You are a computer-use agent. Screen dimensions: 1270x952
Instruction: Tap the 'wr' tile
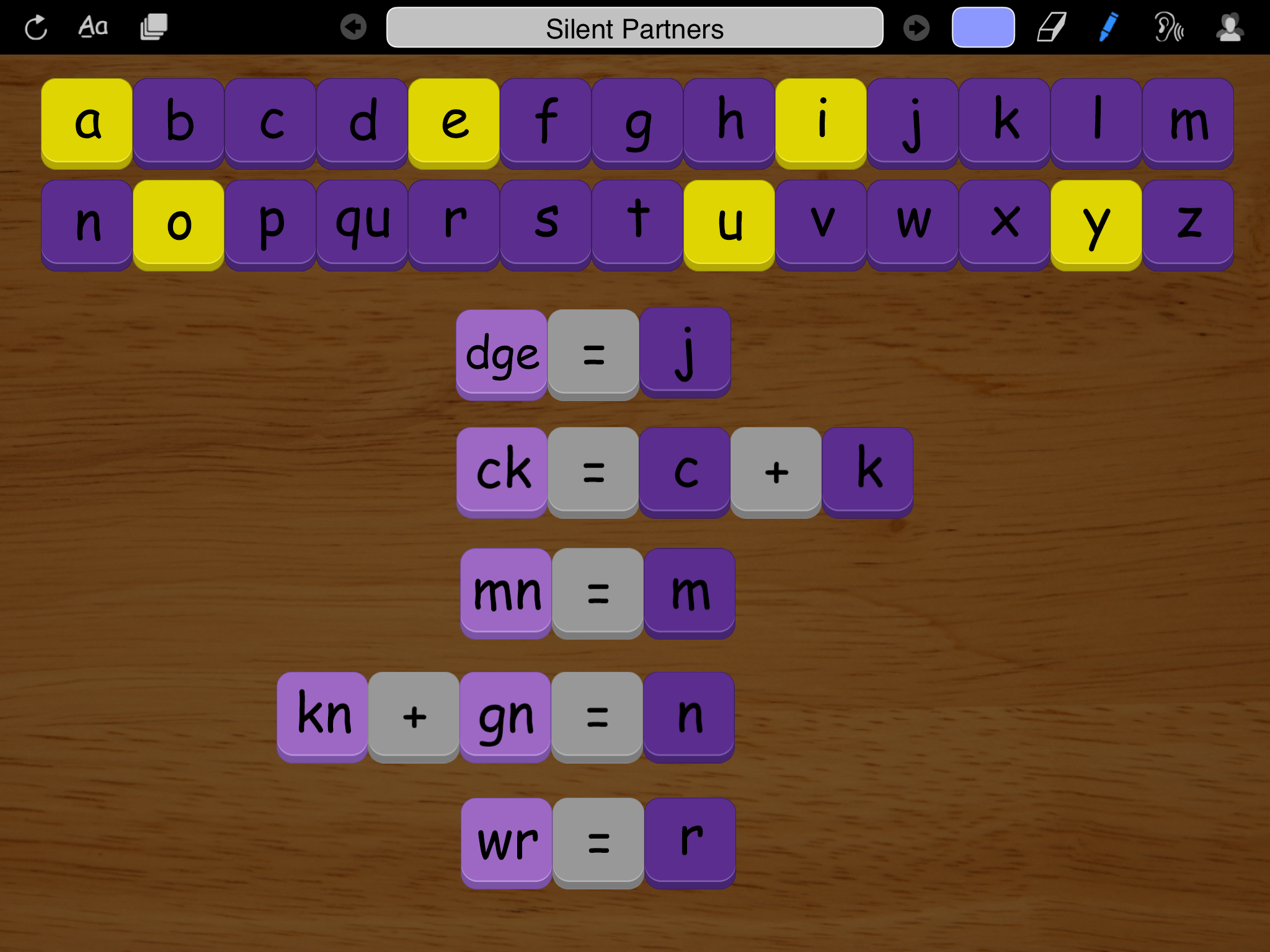[507, 841]
